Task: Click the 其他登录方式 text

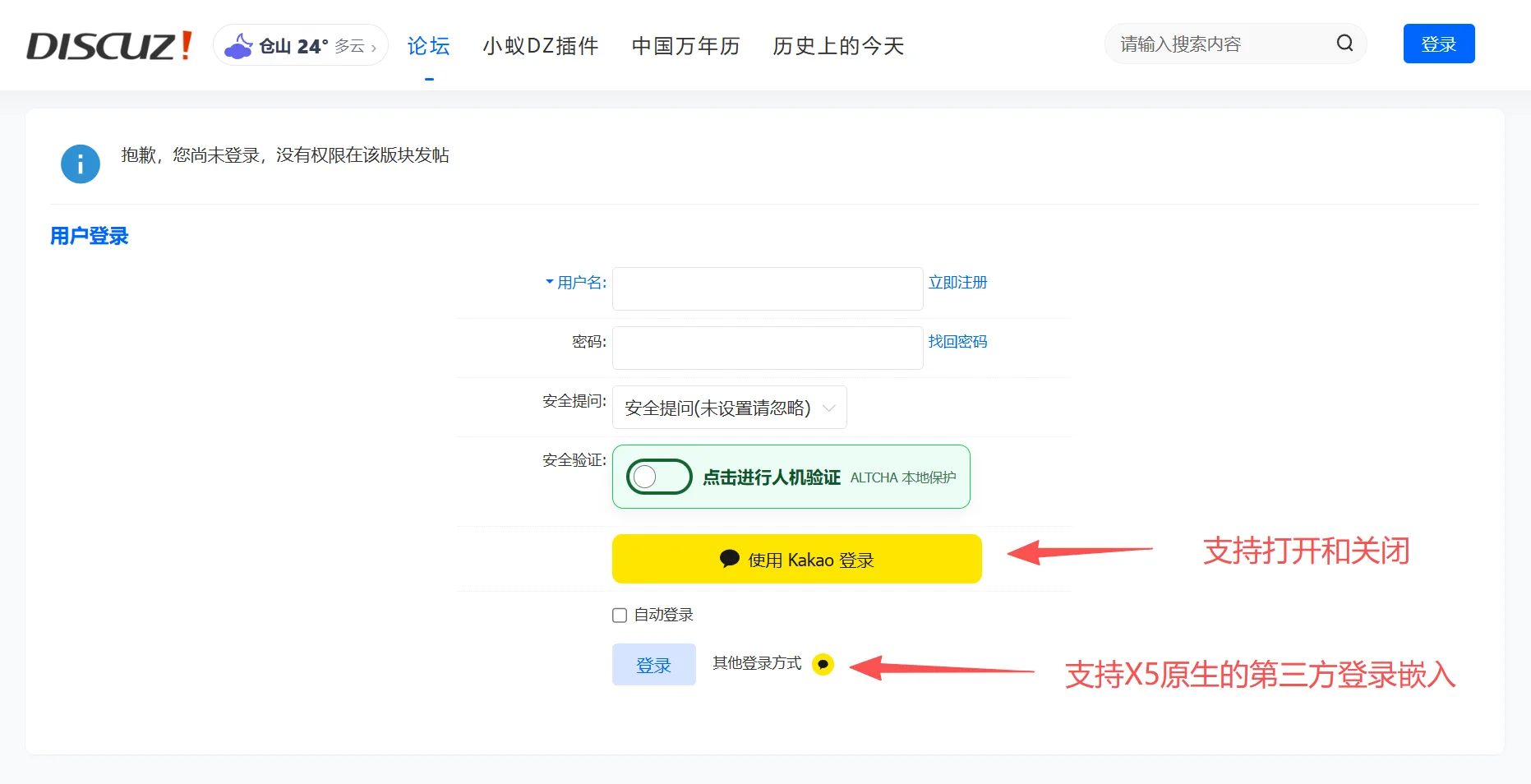Action: tap(757, 663)
